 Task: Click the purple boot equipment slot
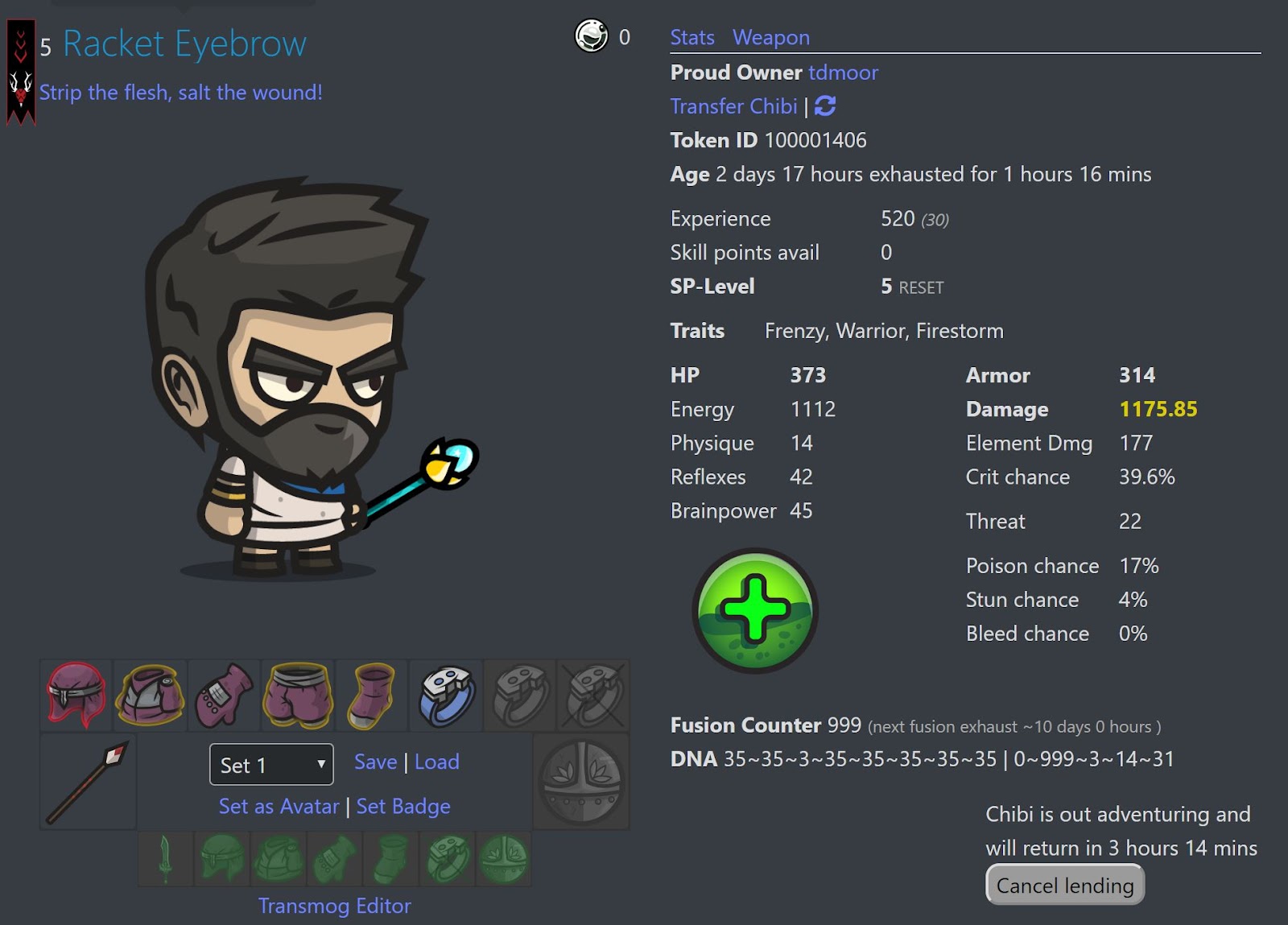[x=372, y=696]
